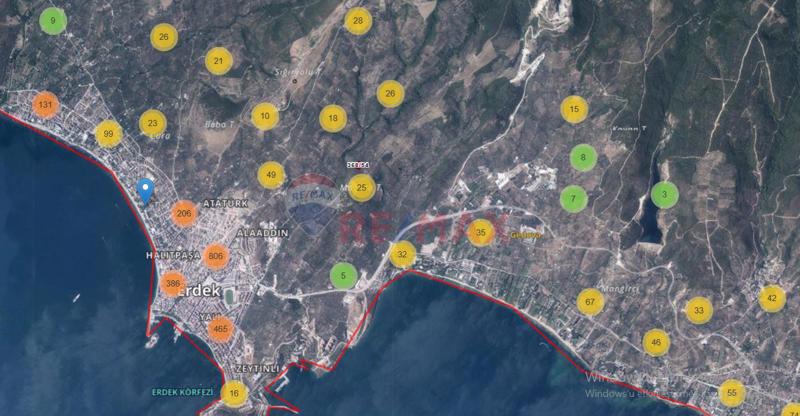Open the yellow cluster labeled 42

click(771, 298)
